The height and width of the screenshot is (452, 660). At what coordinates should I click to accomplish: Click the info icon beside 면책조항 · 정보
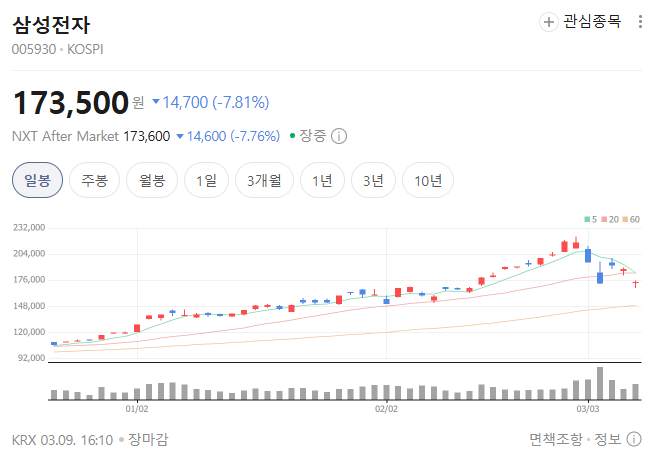tap(634, 439)
